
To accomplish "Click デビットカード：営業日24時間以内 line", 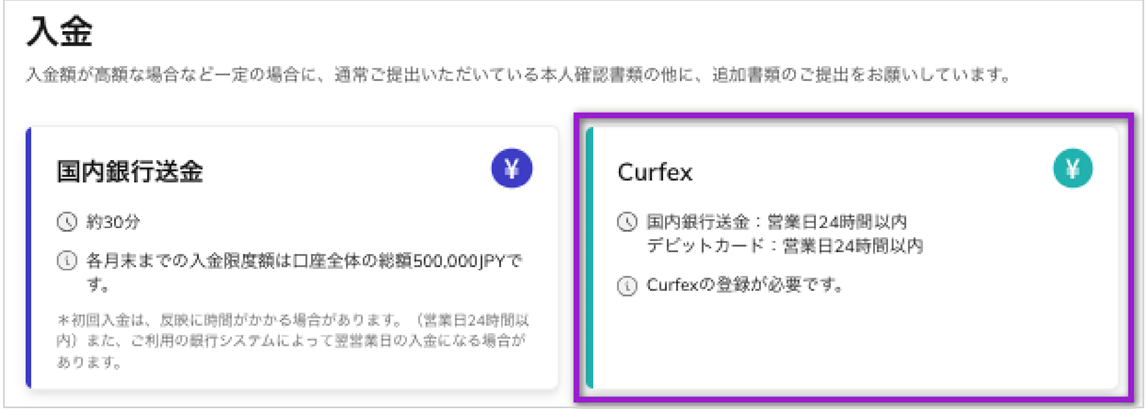I will (x=785, y=245).
